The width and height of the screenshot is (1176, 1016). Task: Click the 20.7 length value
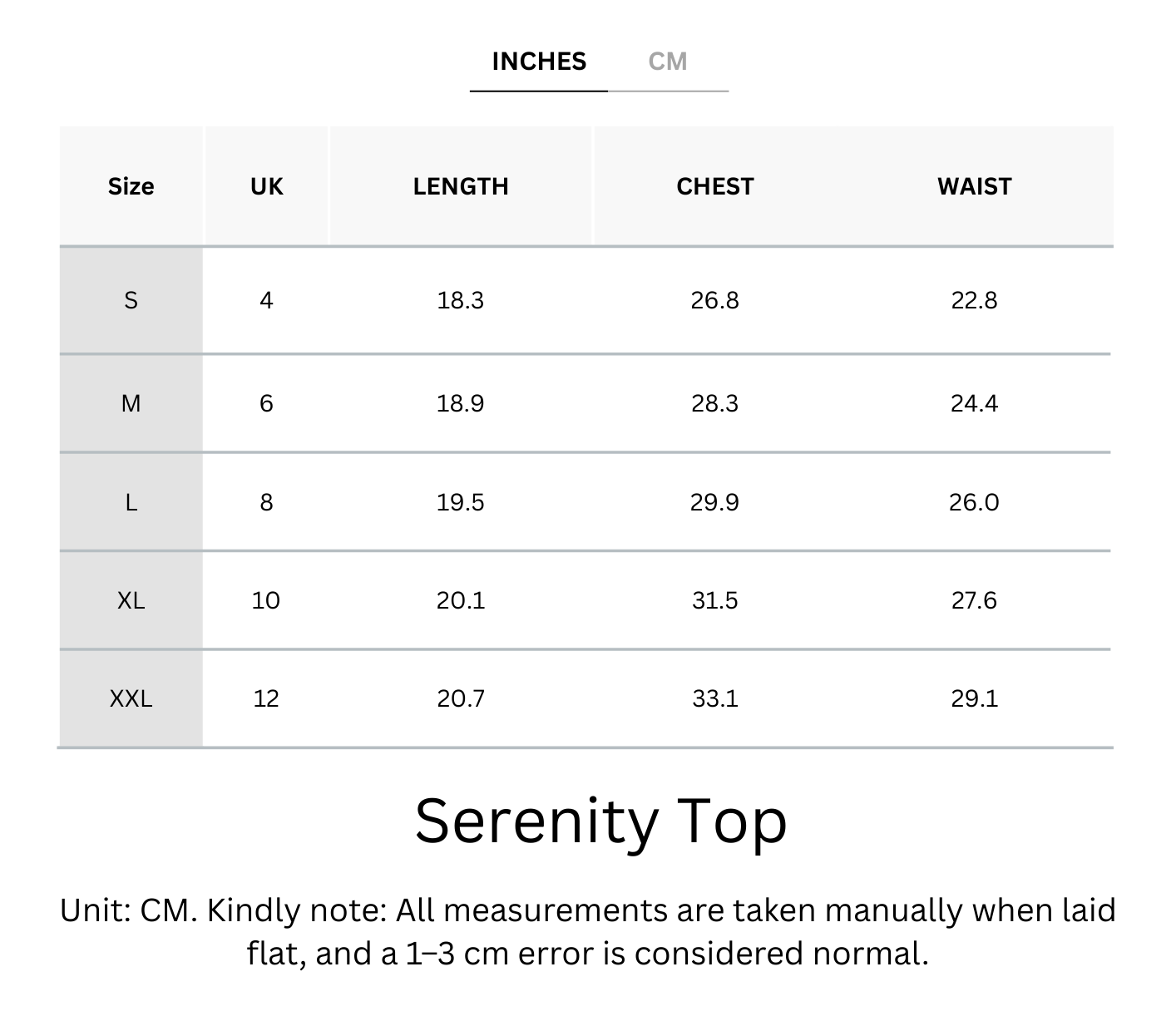461,698
